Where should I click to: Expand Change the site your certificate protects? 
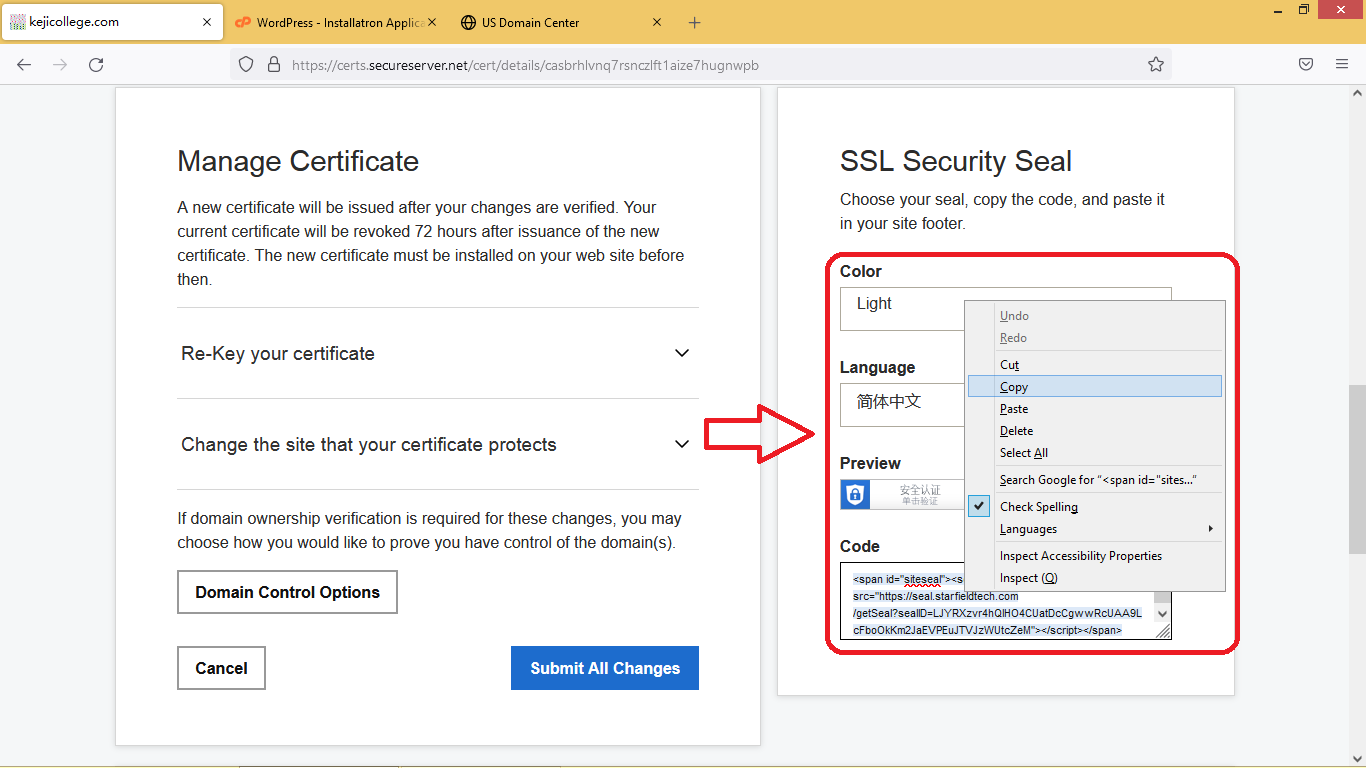437,444
